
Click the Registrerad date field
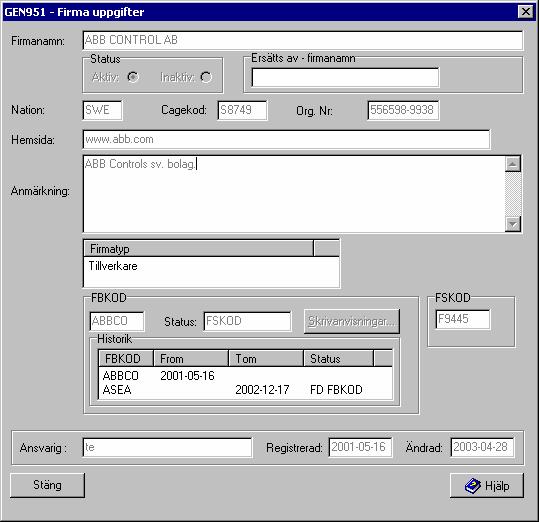click(x=360, y=447)
